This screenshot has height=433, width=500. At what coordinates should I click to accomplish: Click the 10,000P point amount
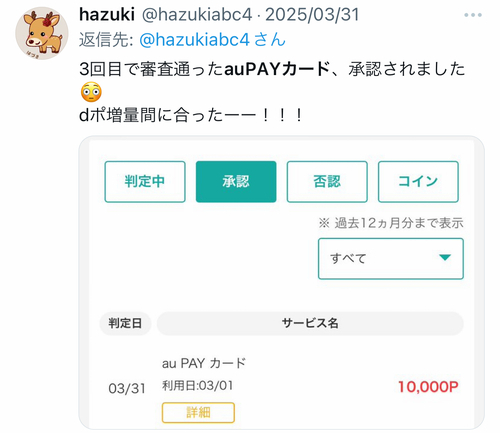428,387
